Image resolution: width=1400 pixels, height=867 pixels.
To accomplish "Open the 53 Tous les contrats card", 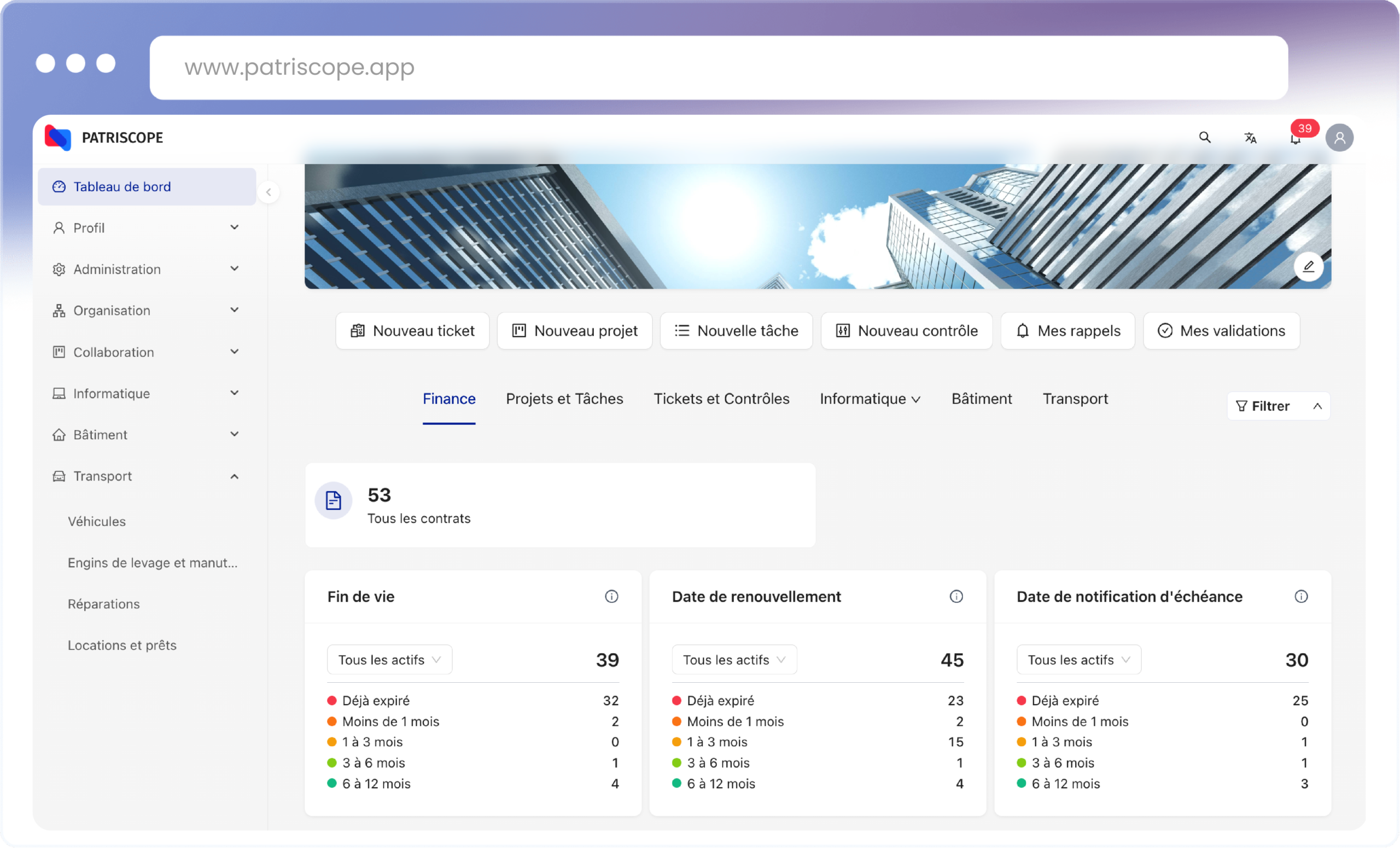I will pos(561,505).
